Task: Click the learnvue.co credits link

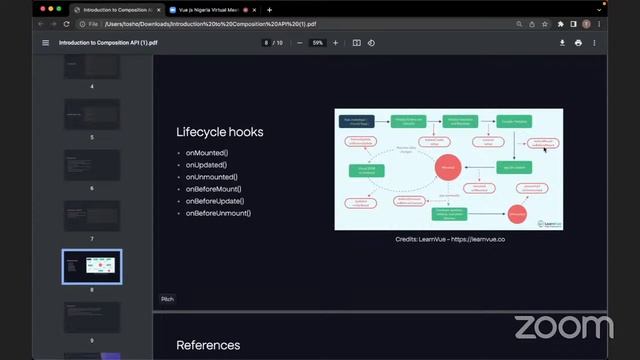Action: point(478,240)
